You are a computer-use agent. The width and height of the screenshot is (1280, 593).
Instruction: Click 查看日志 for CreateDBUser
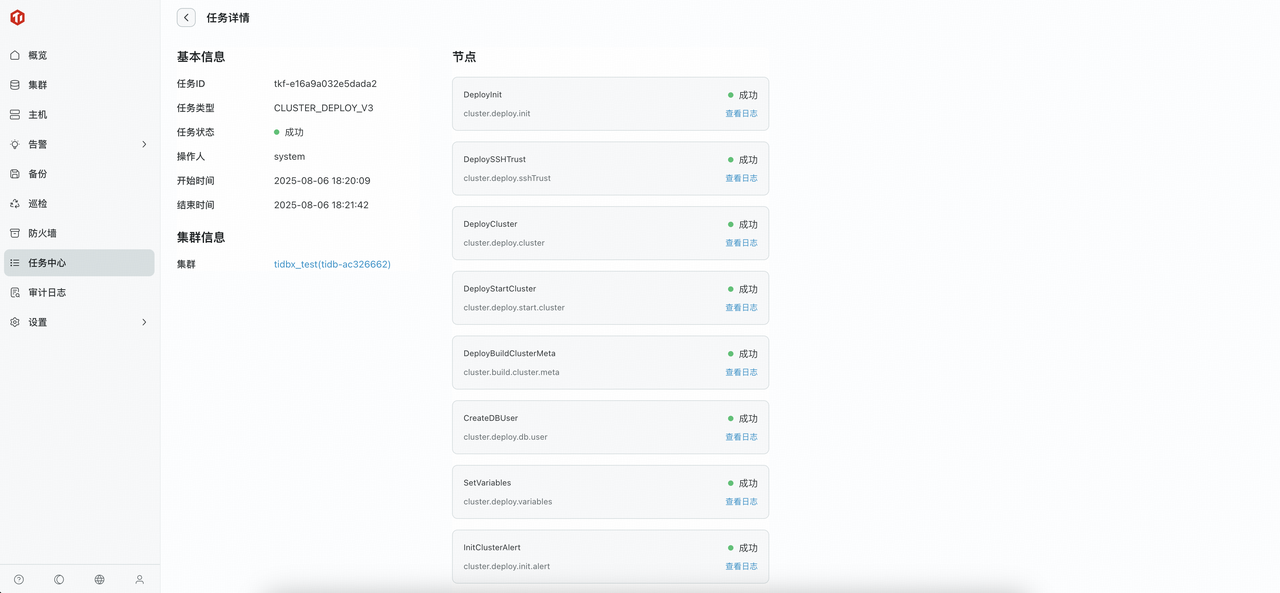click(741, 437)
